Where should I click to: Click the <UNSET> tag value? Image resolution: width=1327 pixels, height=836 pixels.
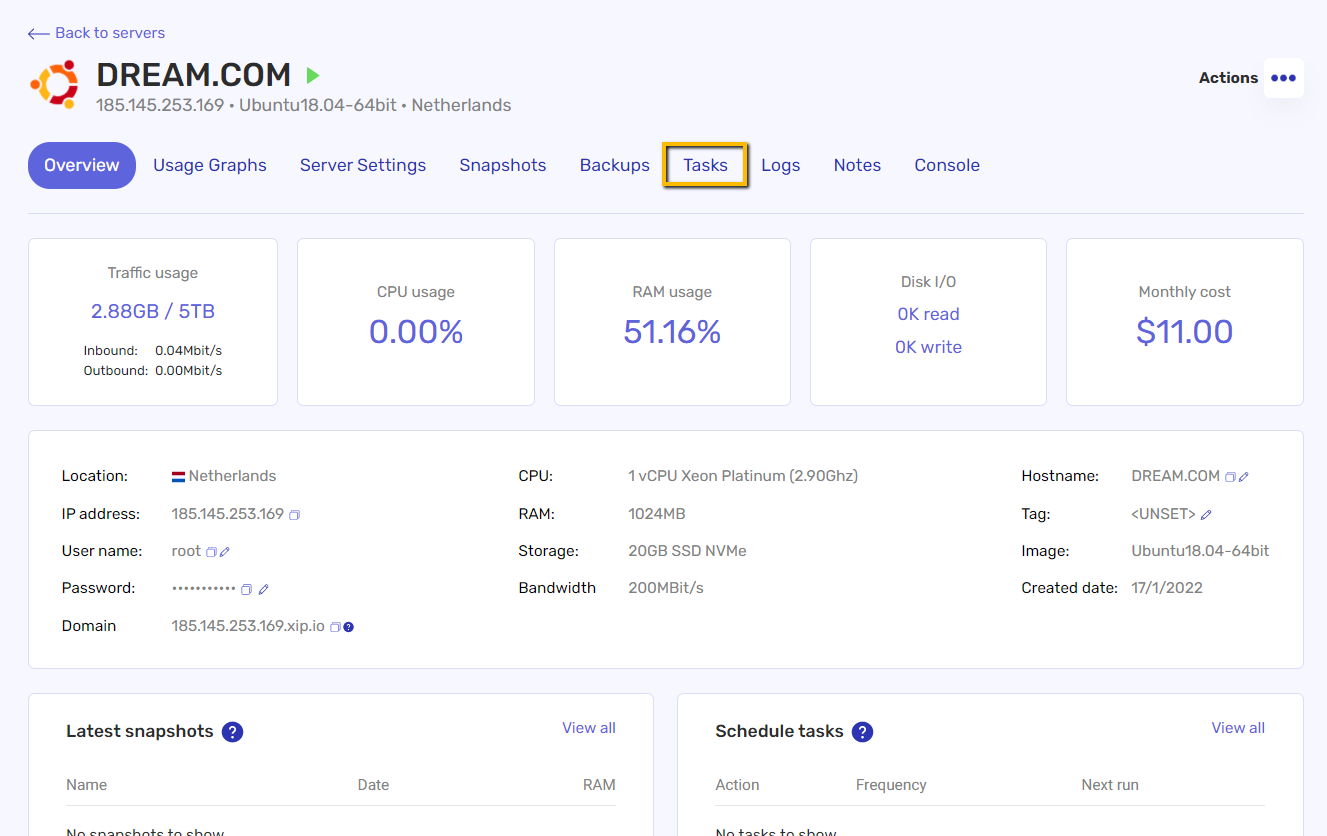1164,514
